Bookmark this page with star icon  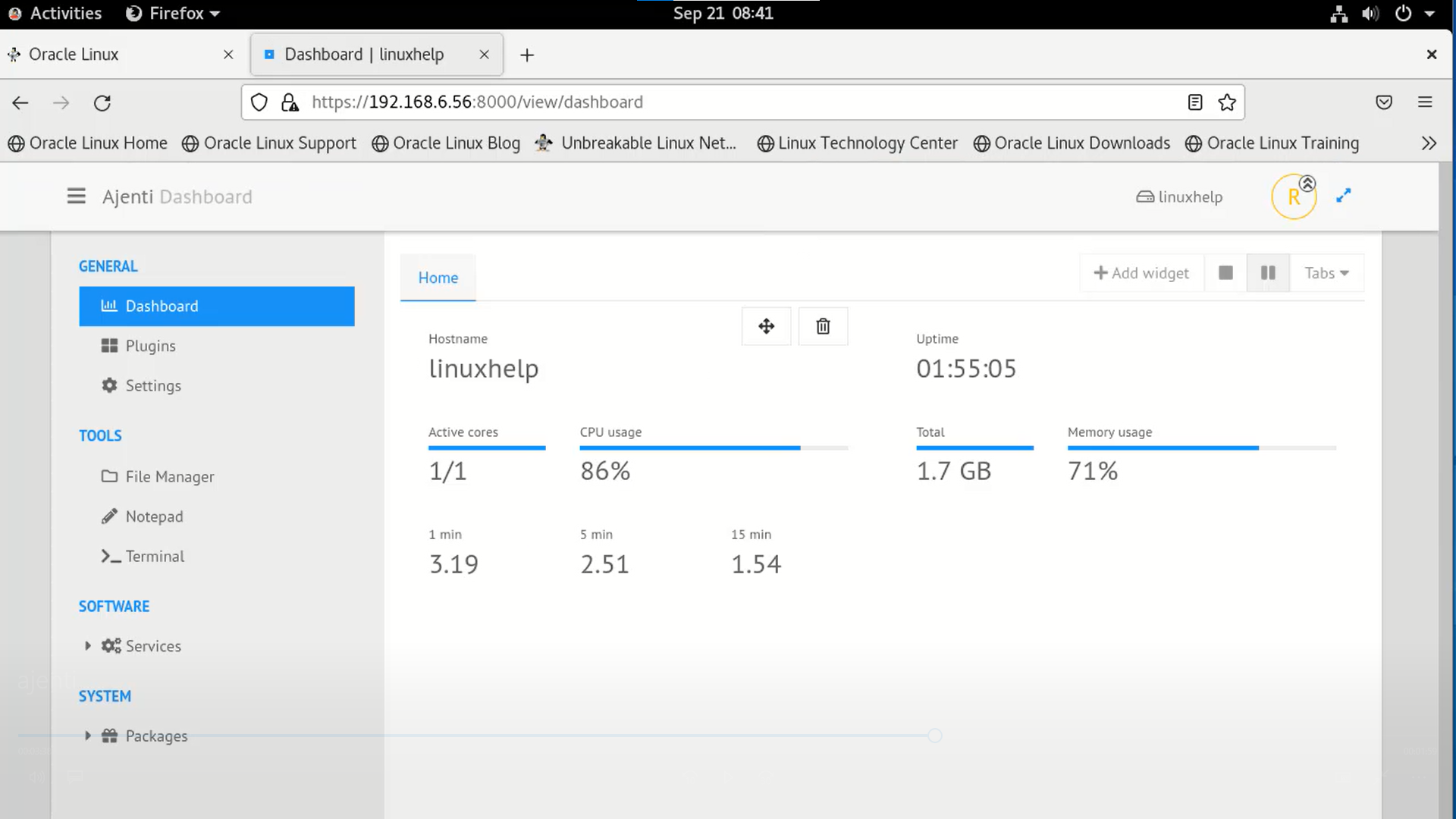click(x=1227, y=102)
